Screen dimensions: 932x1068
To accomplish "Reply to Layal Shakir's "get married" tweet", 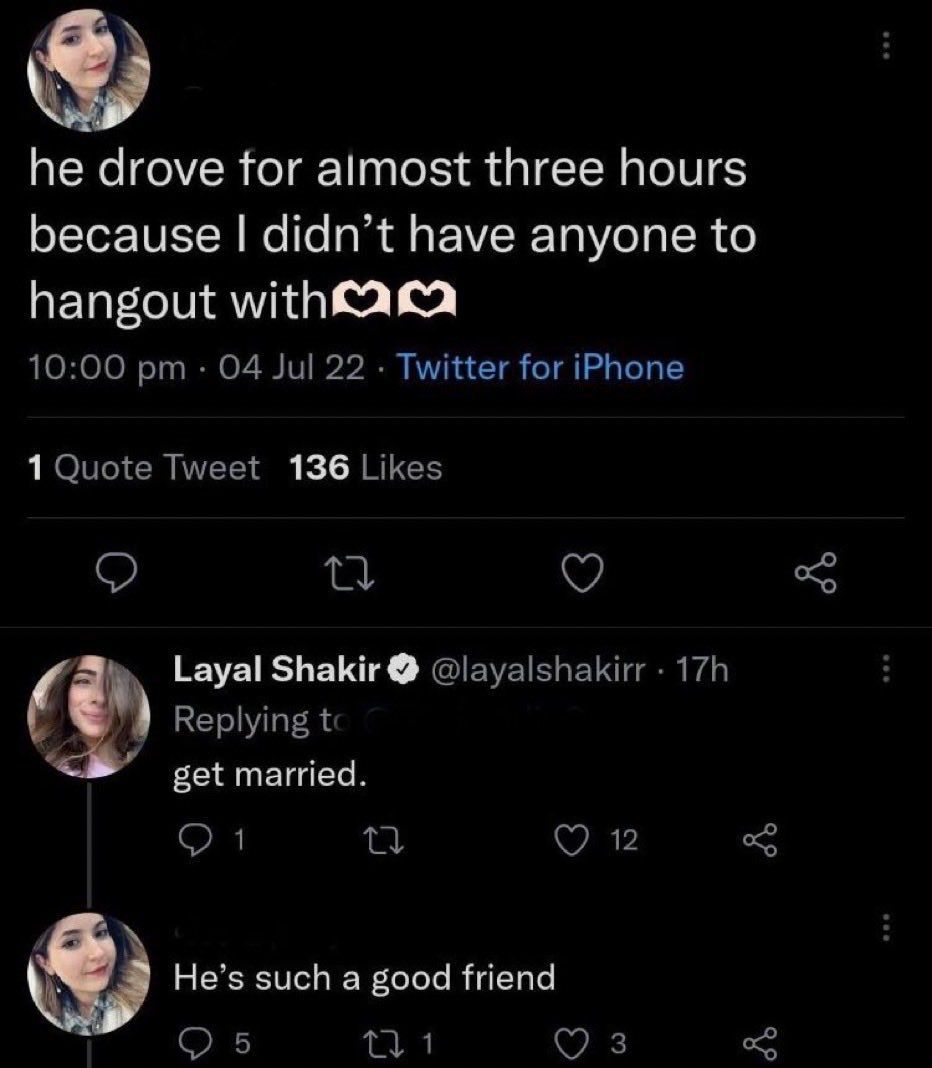I will pos(190,842).
